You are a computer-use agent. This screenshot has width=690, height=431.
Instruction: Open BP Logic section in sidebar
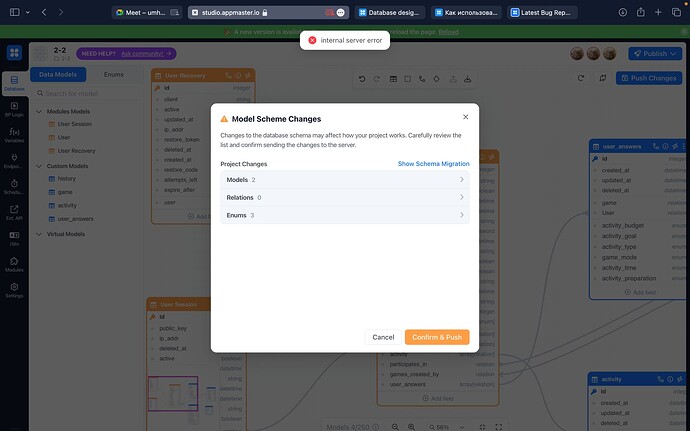[x=14, y=109]
